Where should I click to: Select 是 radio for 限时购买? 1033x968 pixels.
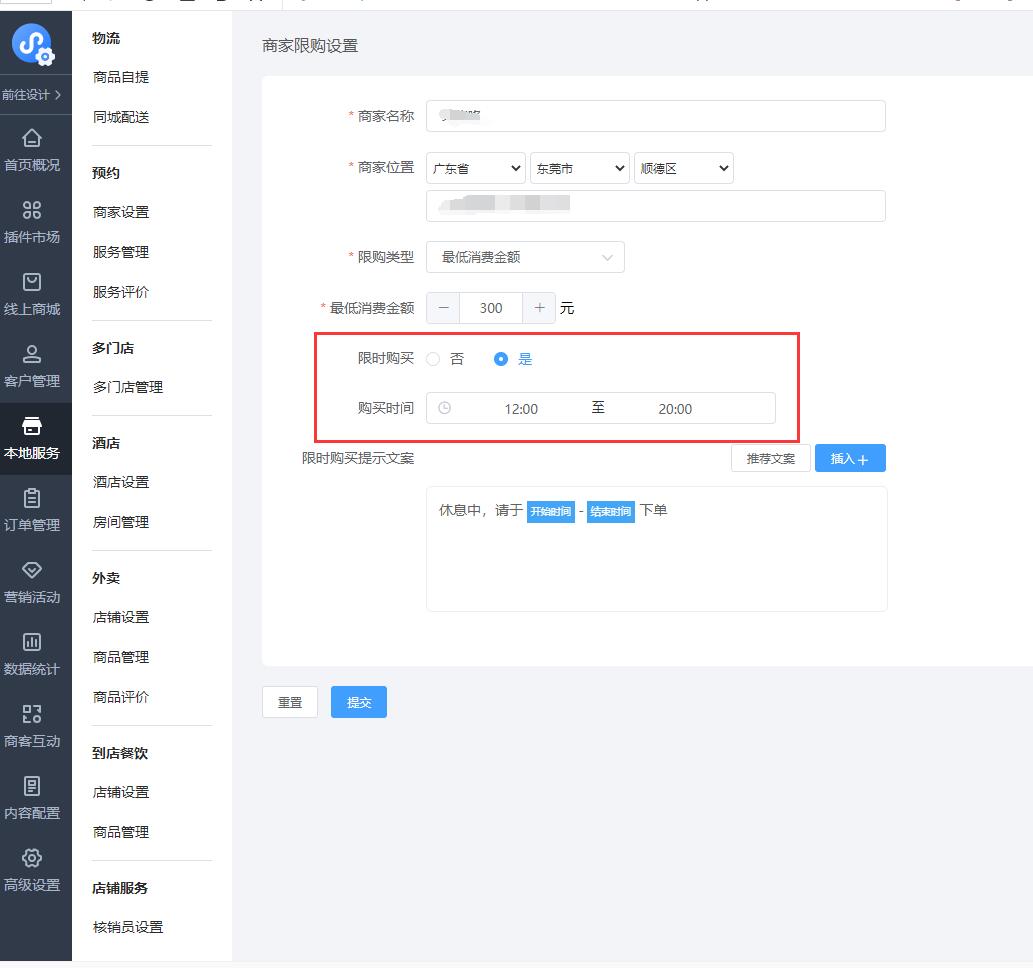pyautogui.click(x=502, y=359)
